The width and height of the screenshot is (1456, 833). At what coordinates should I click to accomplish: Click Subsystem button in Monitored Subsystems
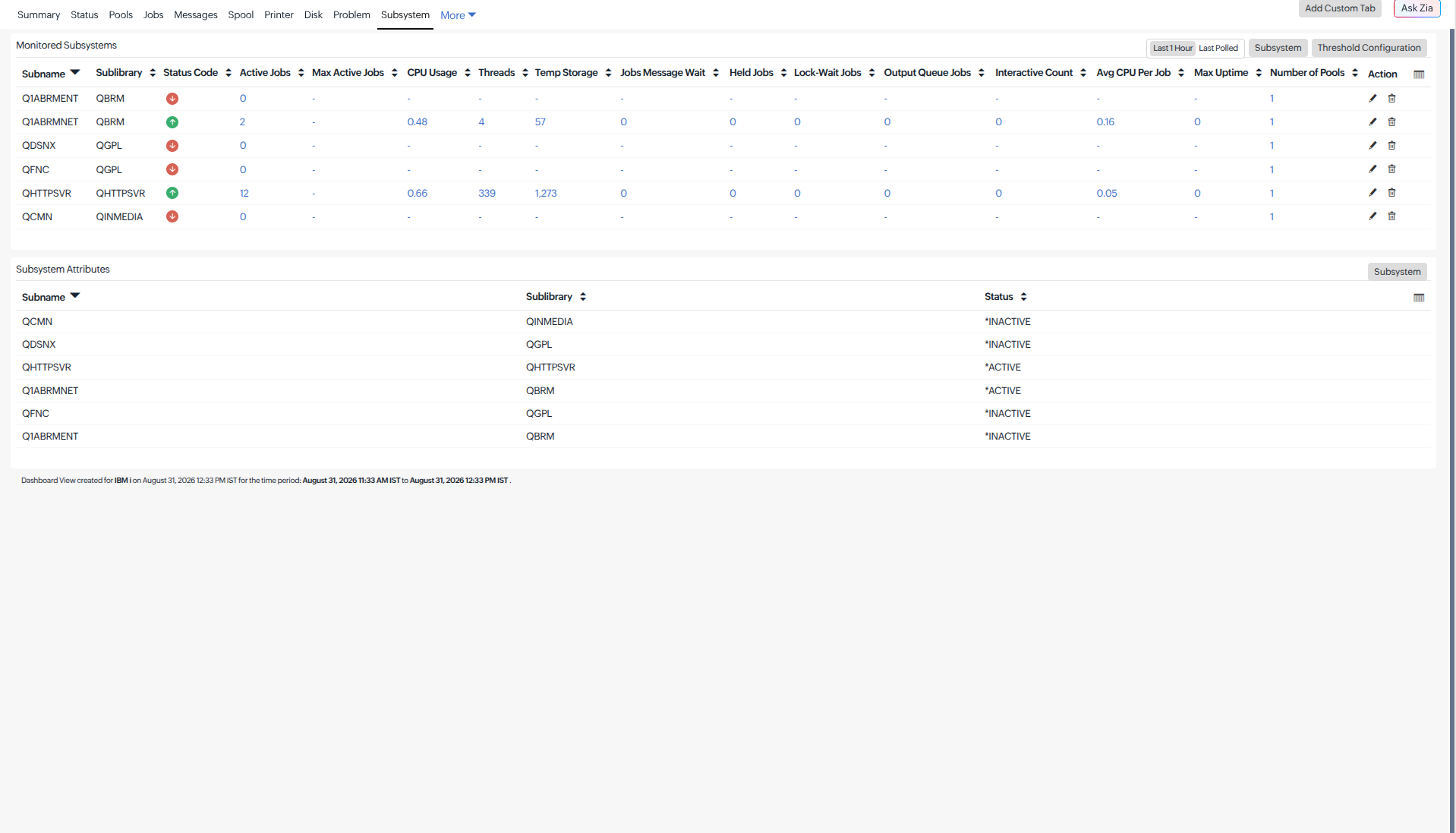tap(1278, 48)
